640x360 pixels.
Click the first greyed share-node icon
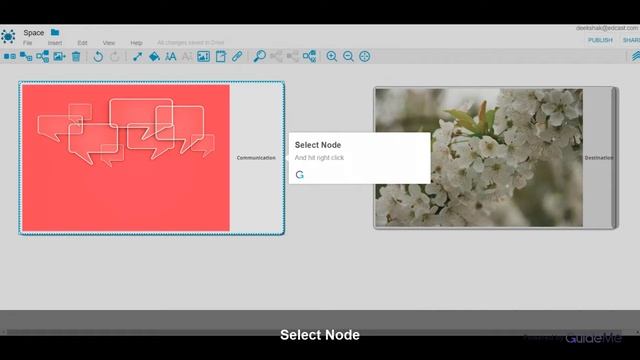276,56
